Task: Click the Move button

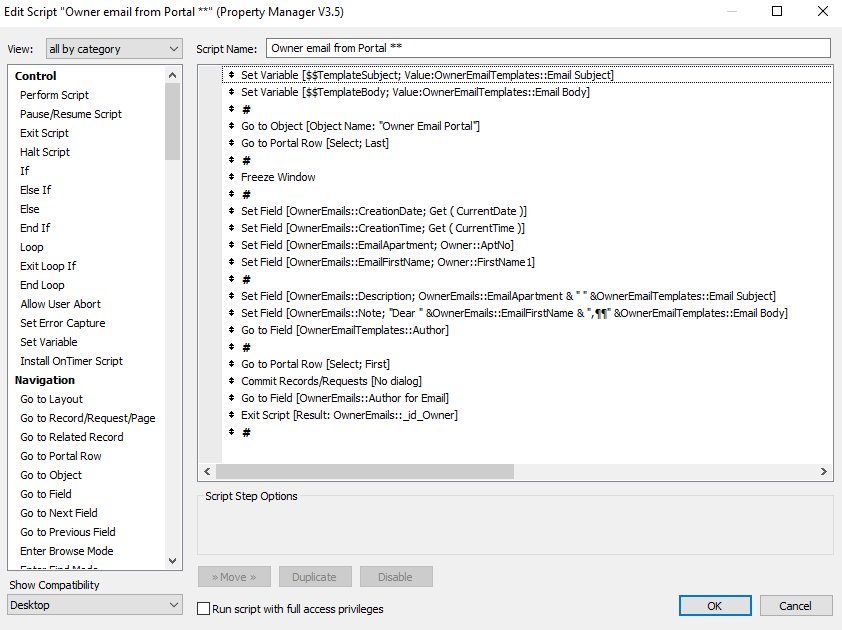Action: point(234,577)
